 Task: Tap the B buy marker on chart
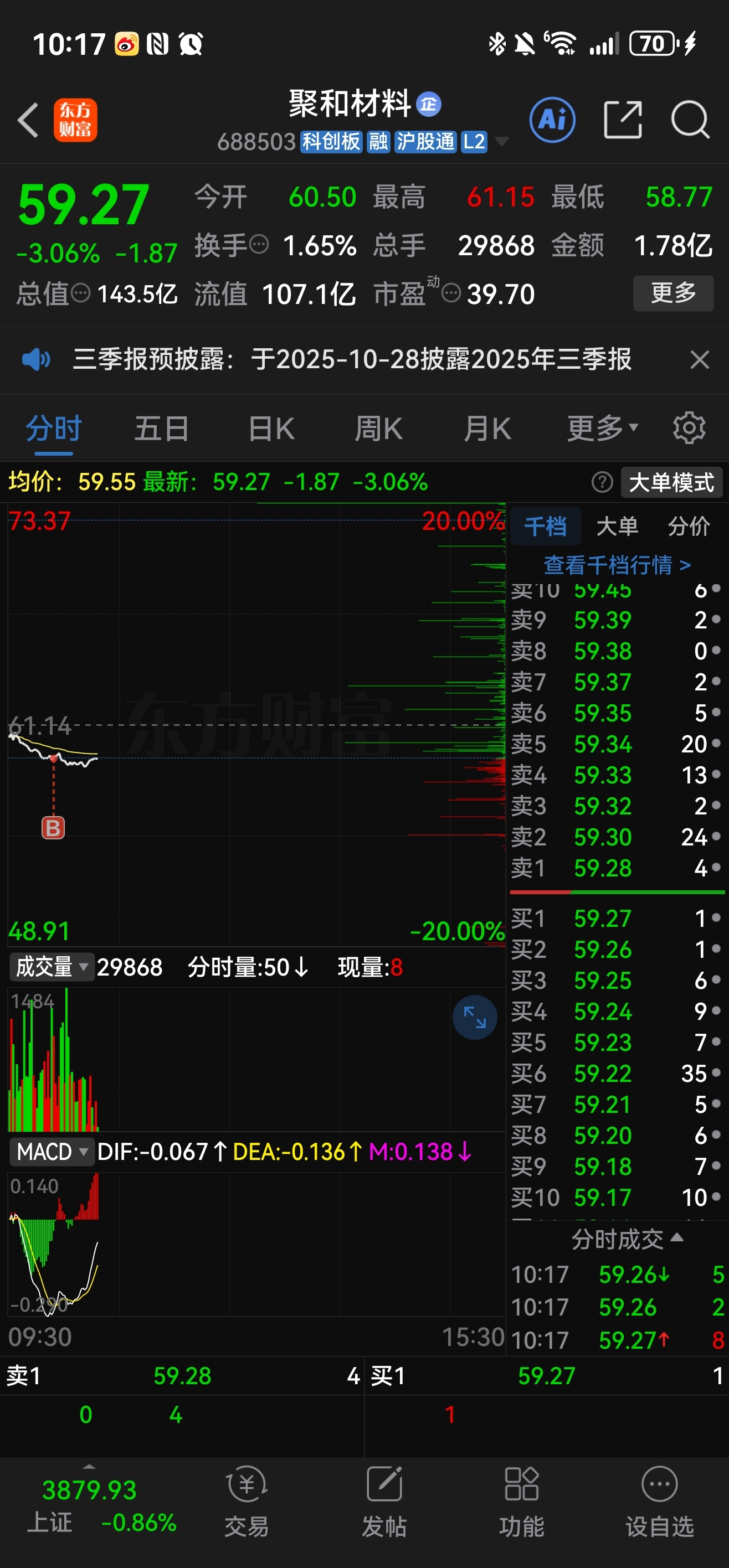point(53,828)
